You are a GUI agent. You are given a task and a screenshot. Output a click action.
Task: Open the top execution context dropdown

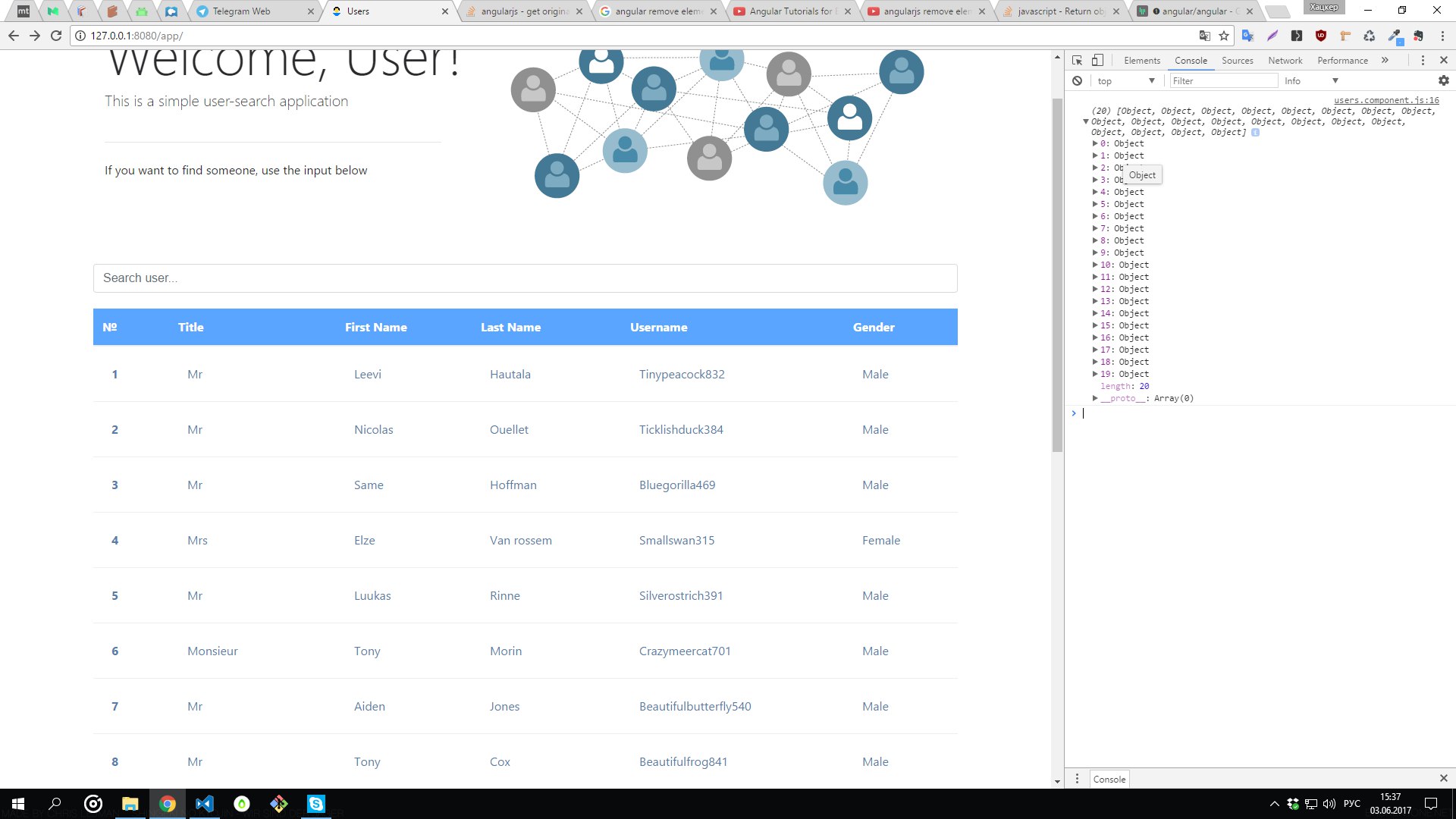(x=1125, y=81)
